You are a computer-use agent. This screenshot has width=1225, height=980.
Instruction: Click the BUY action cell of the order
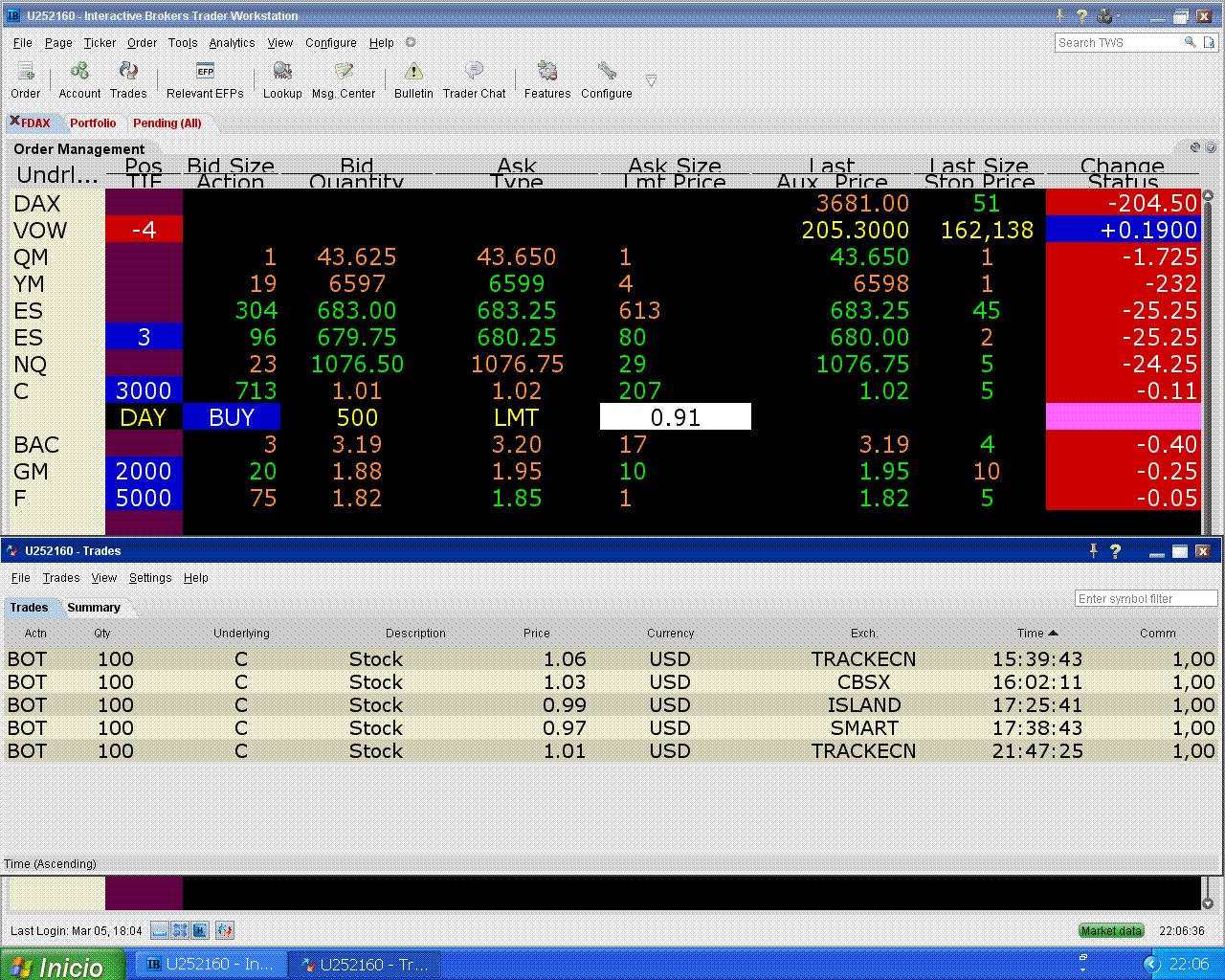pyautogui.click(x=232, y=417)
